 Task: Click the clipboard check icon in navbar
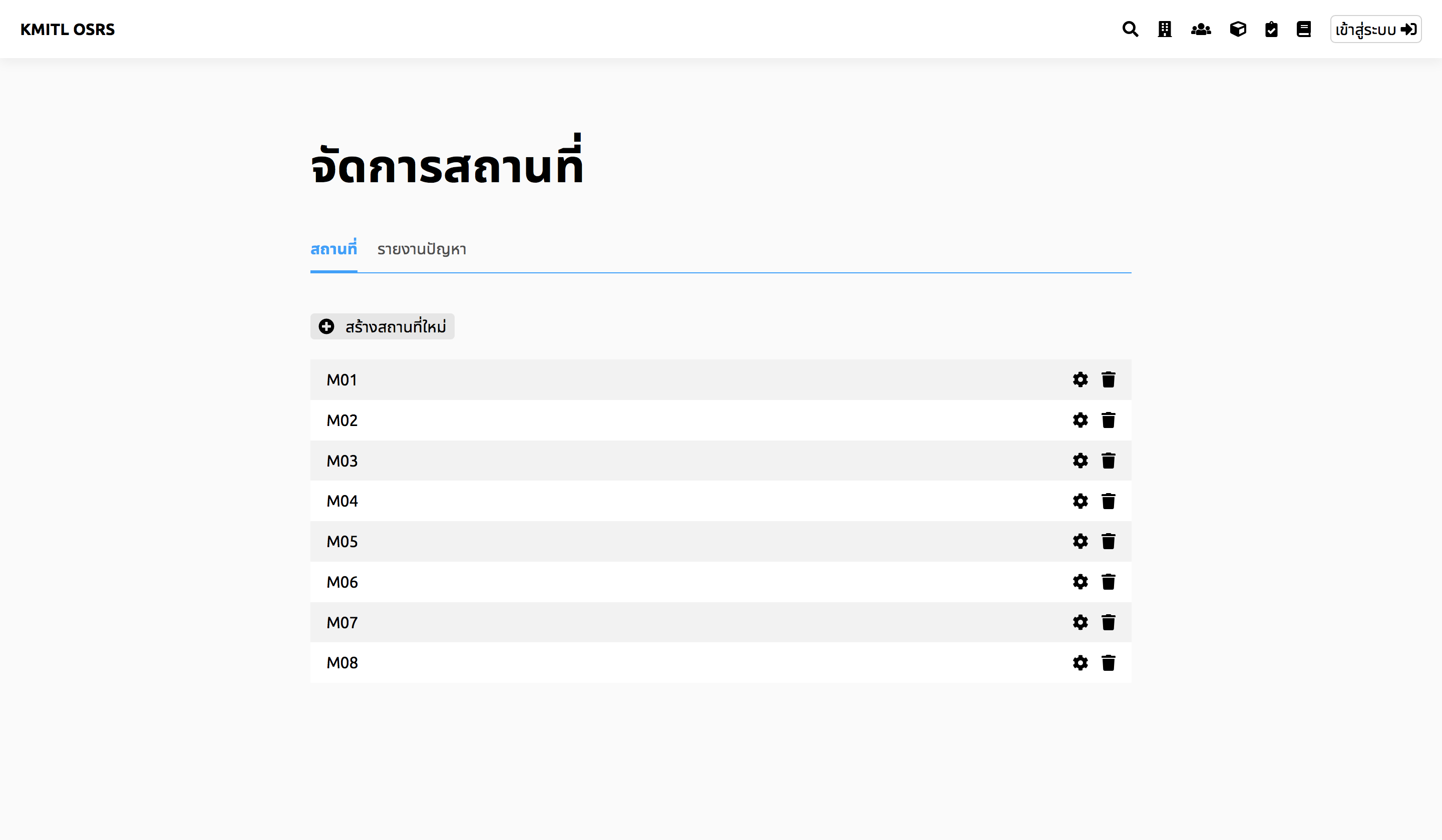(1271, 29)
